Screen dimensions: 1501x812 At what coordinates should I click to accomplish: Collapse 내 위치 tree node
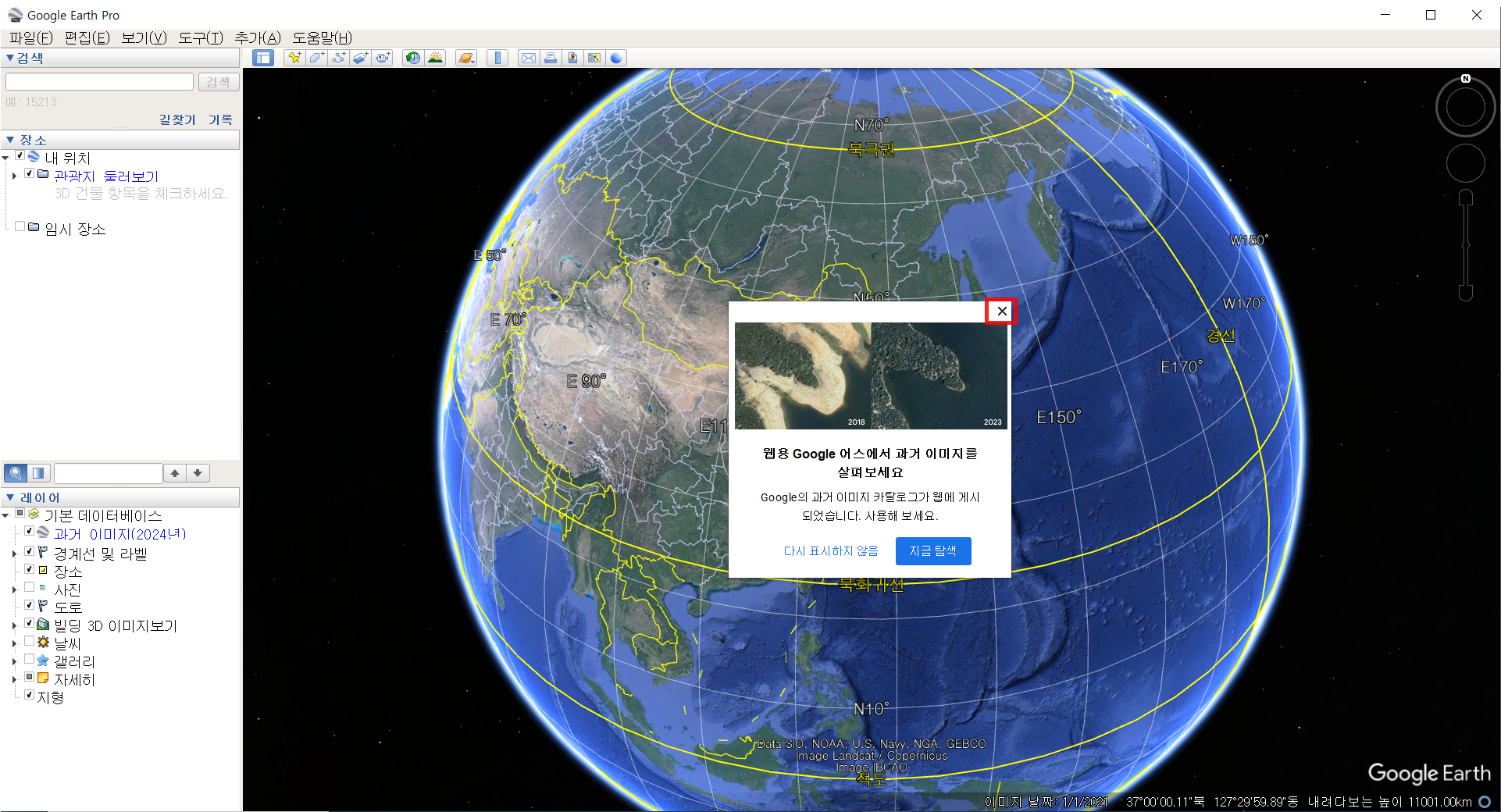[5, 158]
